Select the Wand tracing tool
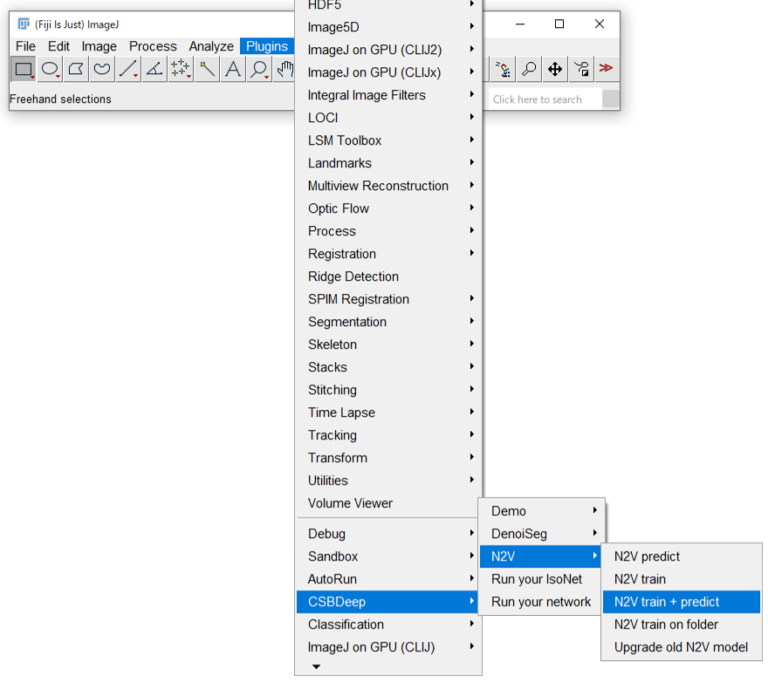 [207, 69]
